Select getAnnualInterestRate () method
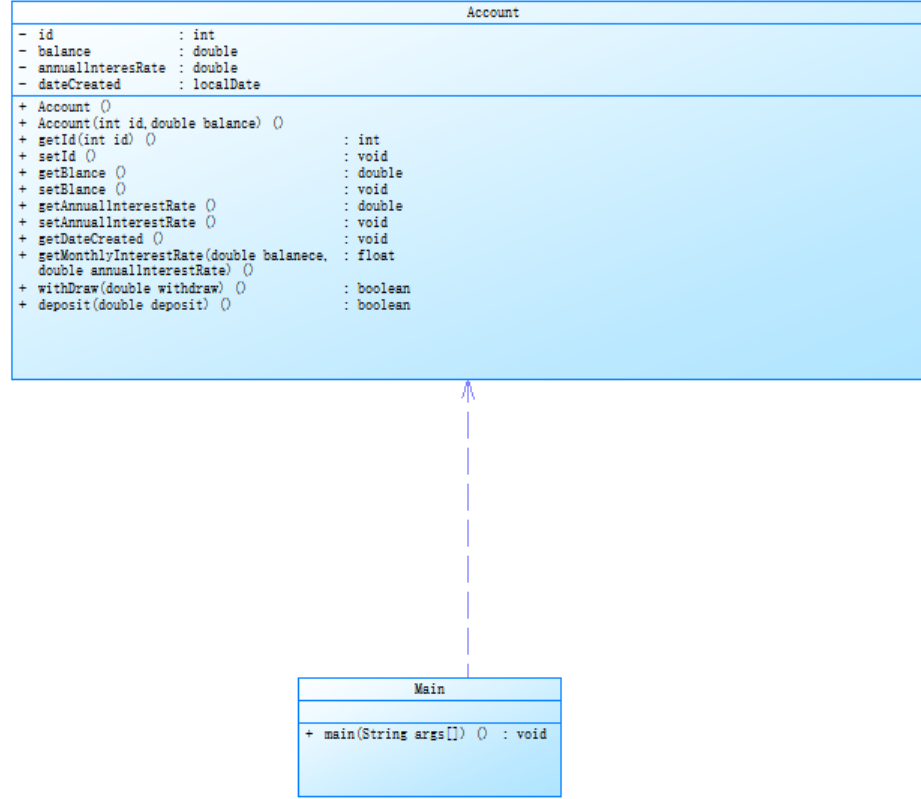This screenshot has height=799, width=921. [x=211, y=206]
